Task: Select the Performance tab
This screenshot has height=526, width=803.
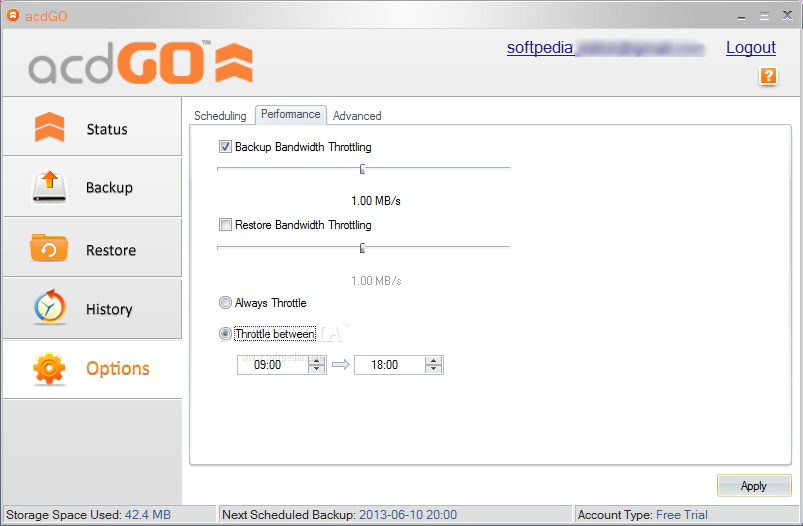Action: coord(290,114)
